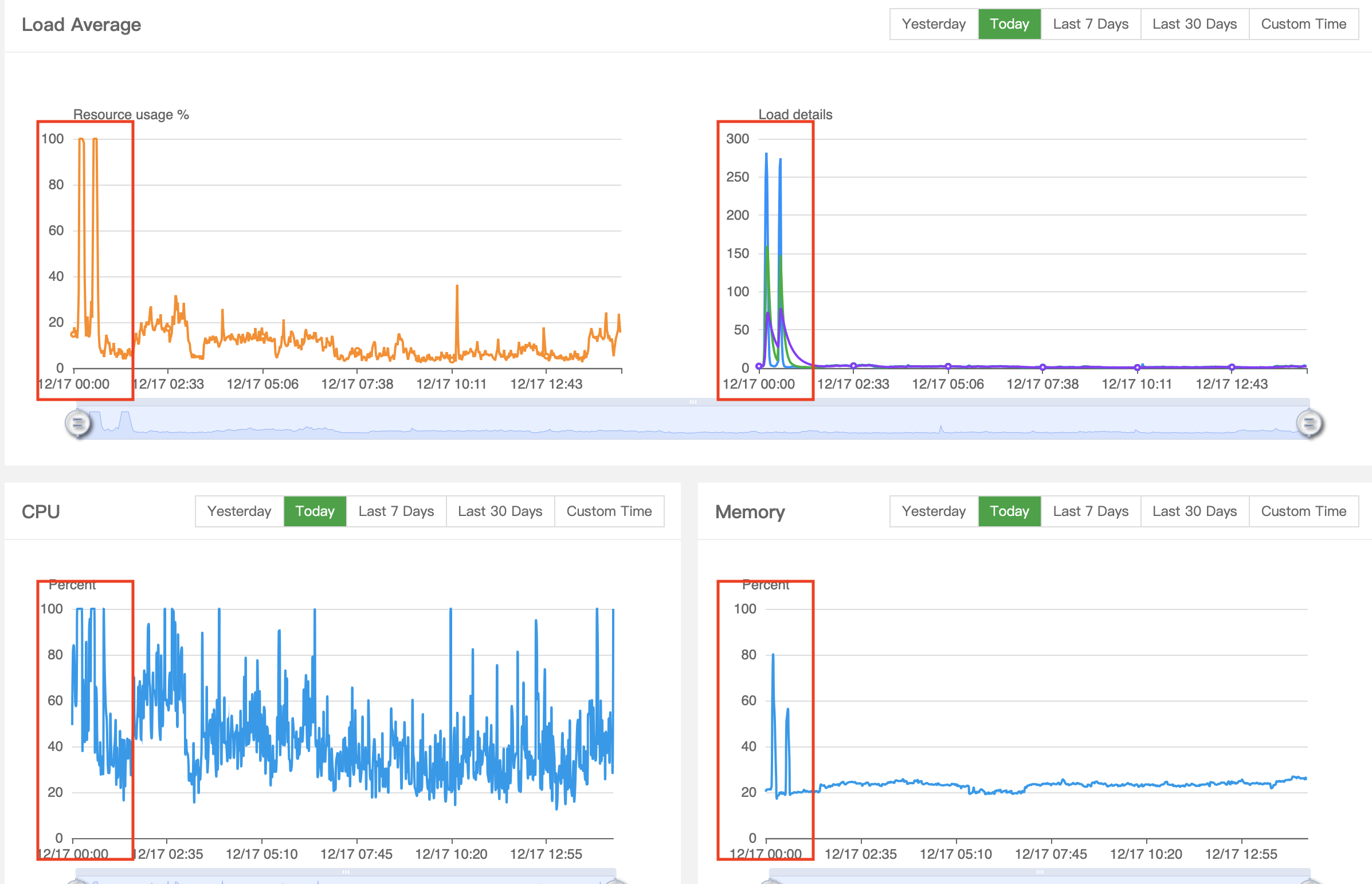This screenshot has height=884, width=1372.
Task: Click grip handle atop Load Average zoom bar
Action: (693, 402)
